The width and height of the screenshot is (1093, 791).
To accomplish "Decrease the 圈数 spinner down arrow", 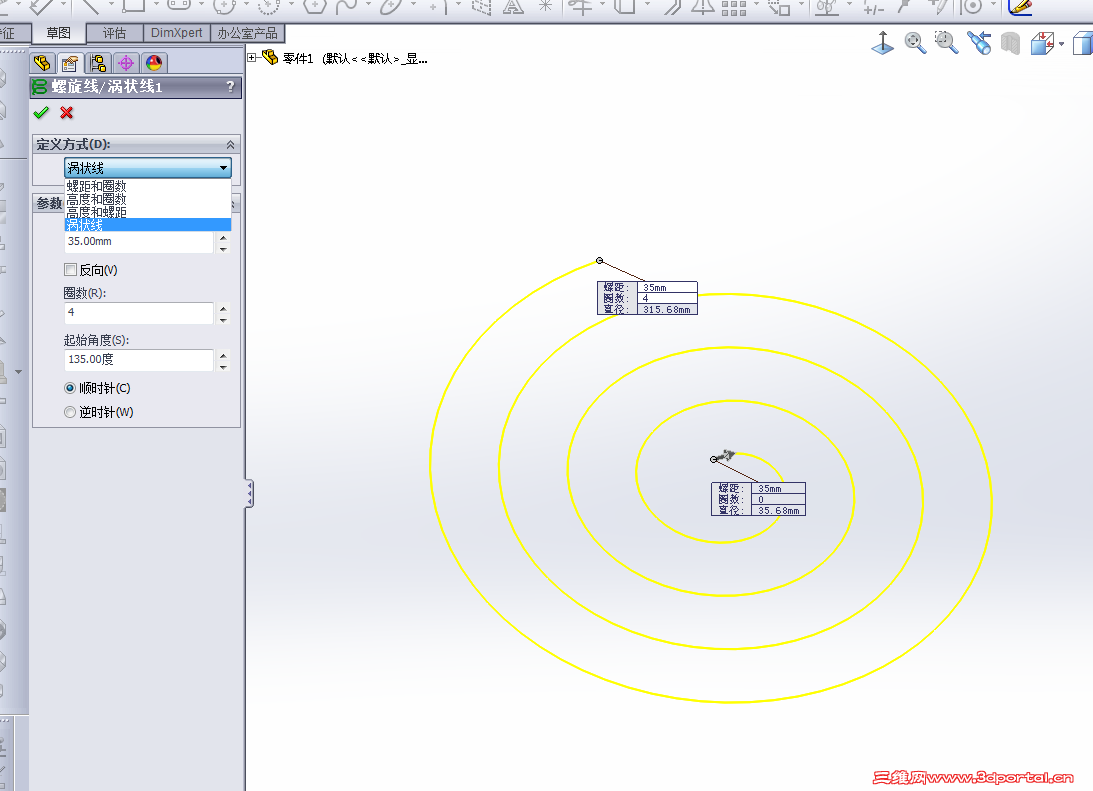I will coord(223,319).
